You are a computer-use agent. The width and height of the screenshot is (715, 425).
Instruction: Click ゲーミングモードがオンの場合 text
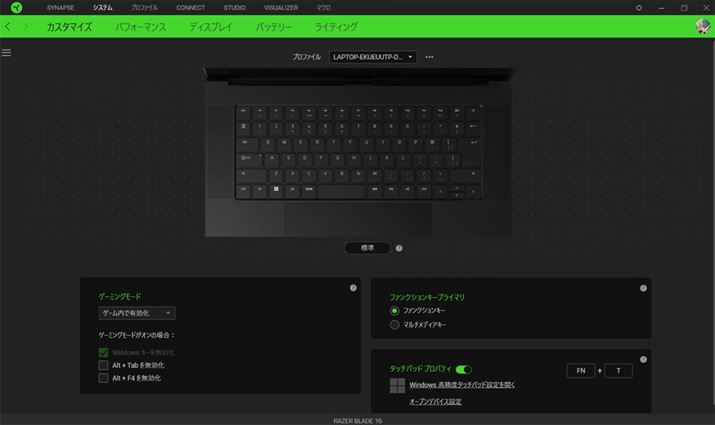137,335
